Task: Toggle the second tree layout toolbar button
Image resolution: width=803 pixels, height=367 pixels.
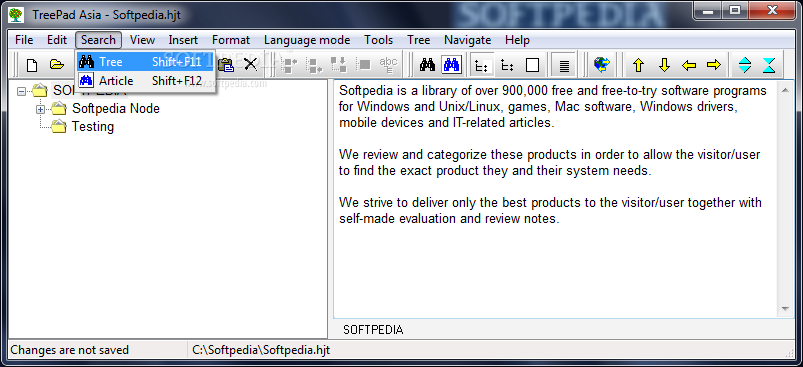Action: click(507, 65)
